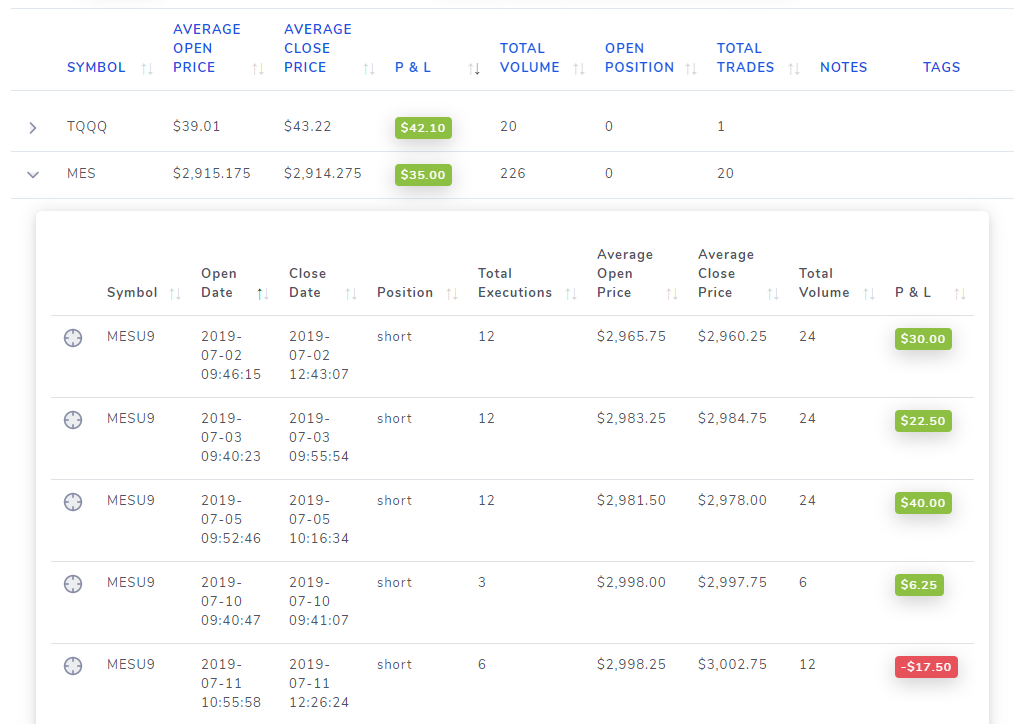Open trade details icon for 2019-07-03 MESU9
1028x724 pixels.
[x=73, y=420]
